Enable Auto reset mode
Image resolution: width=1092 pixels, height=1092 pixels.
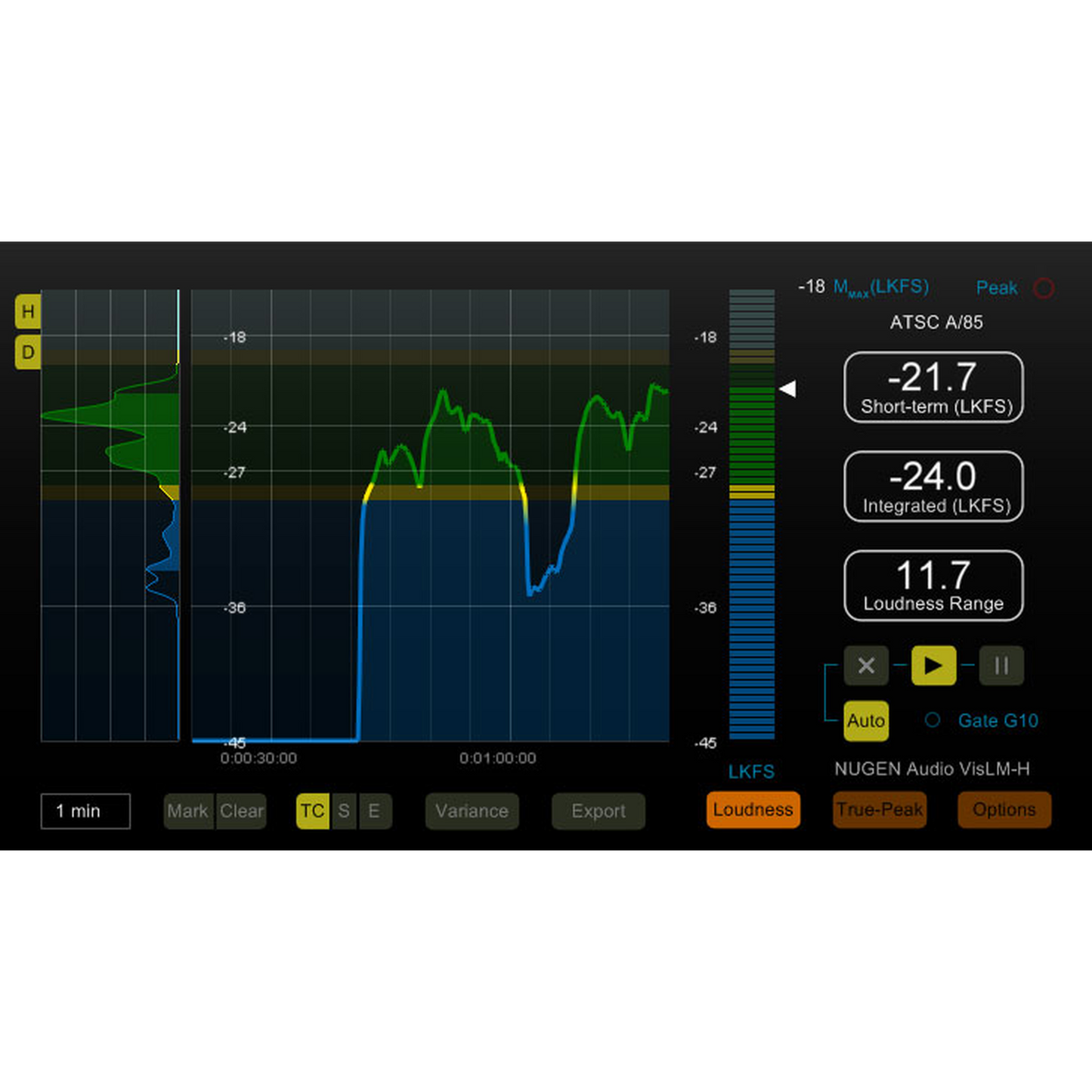pyautogui.click(x=866, y=720)
